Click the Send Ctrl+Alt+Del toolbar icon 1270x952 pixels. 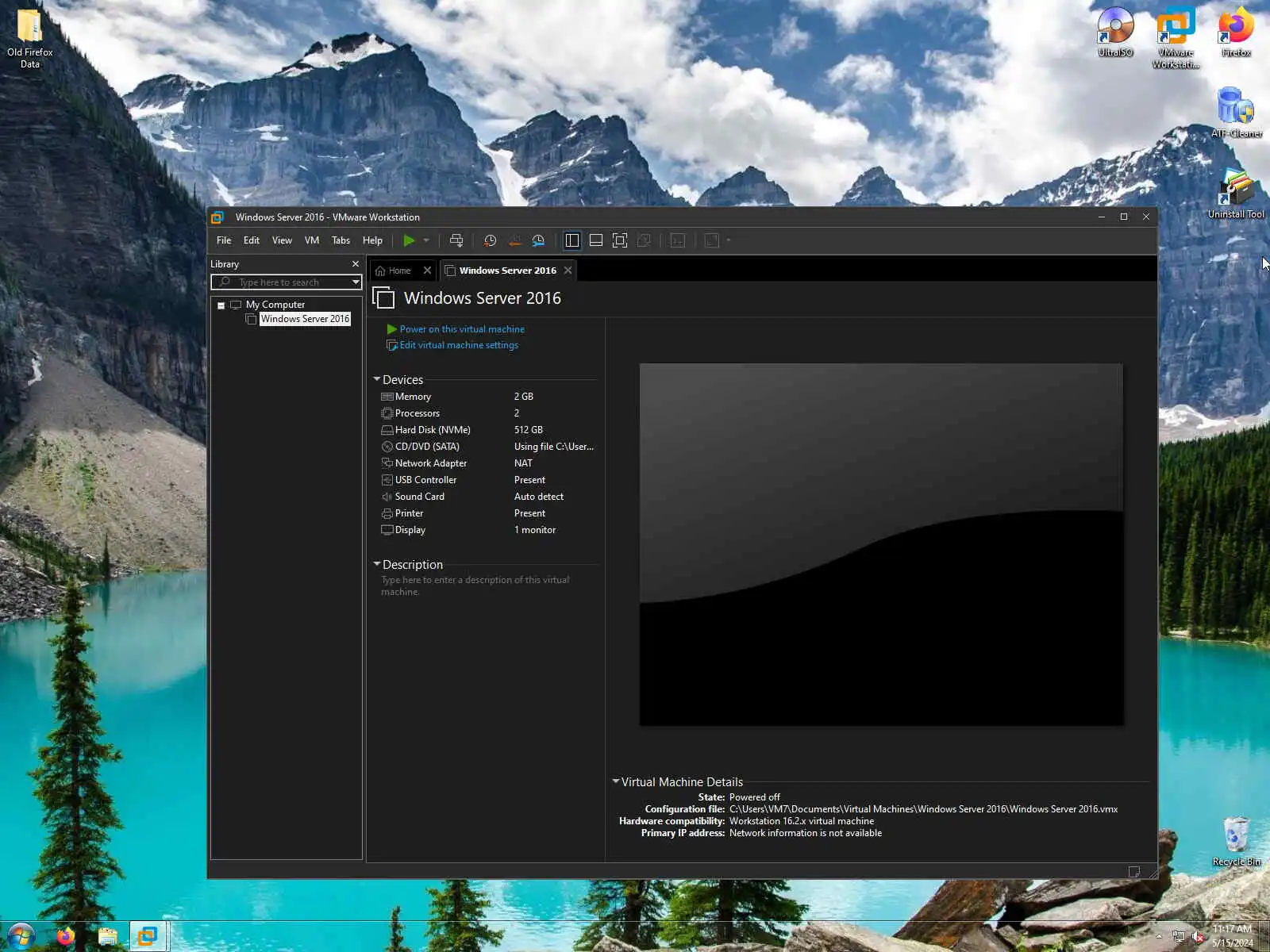[456, 240]
